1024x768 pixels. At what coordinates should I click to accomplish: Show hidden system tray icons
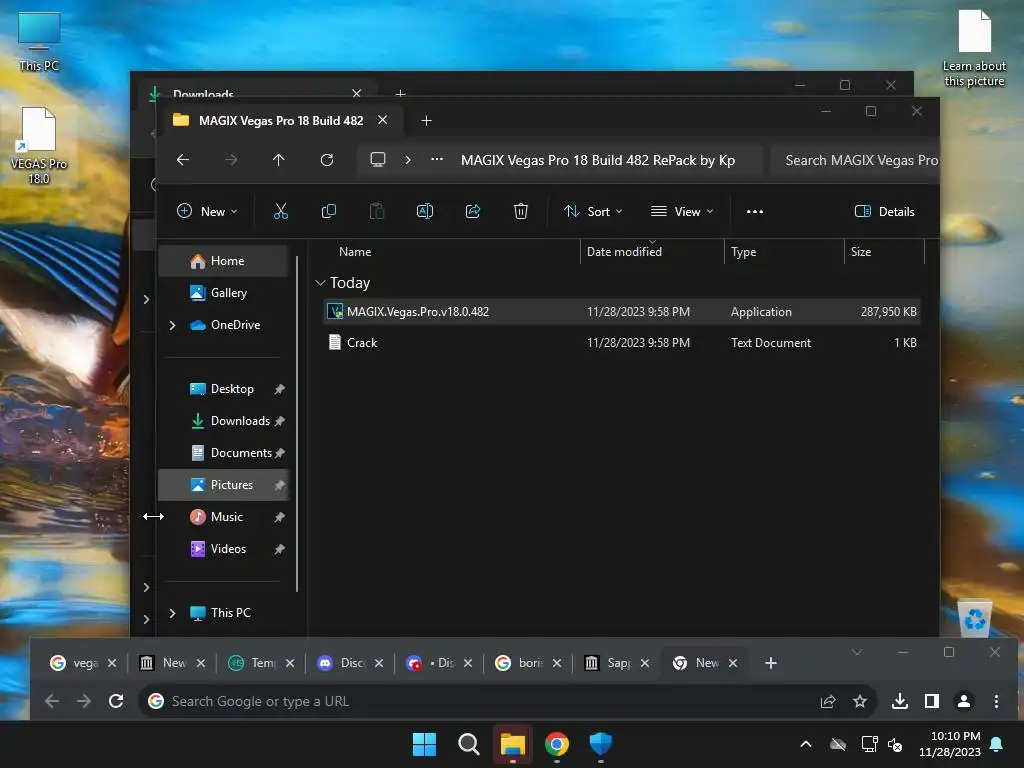point(806,744)
